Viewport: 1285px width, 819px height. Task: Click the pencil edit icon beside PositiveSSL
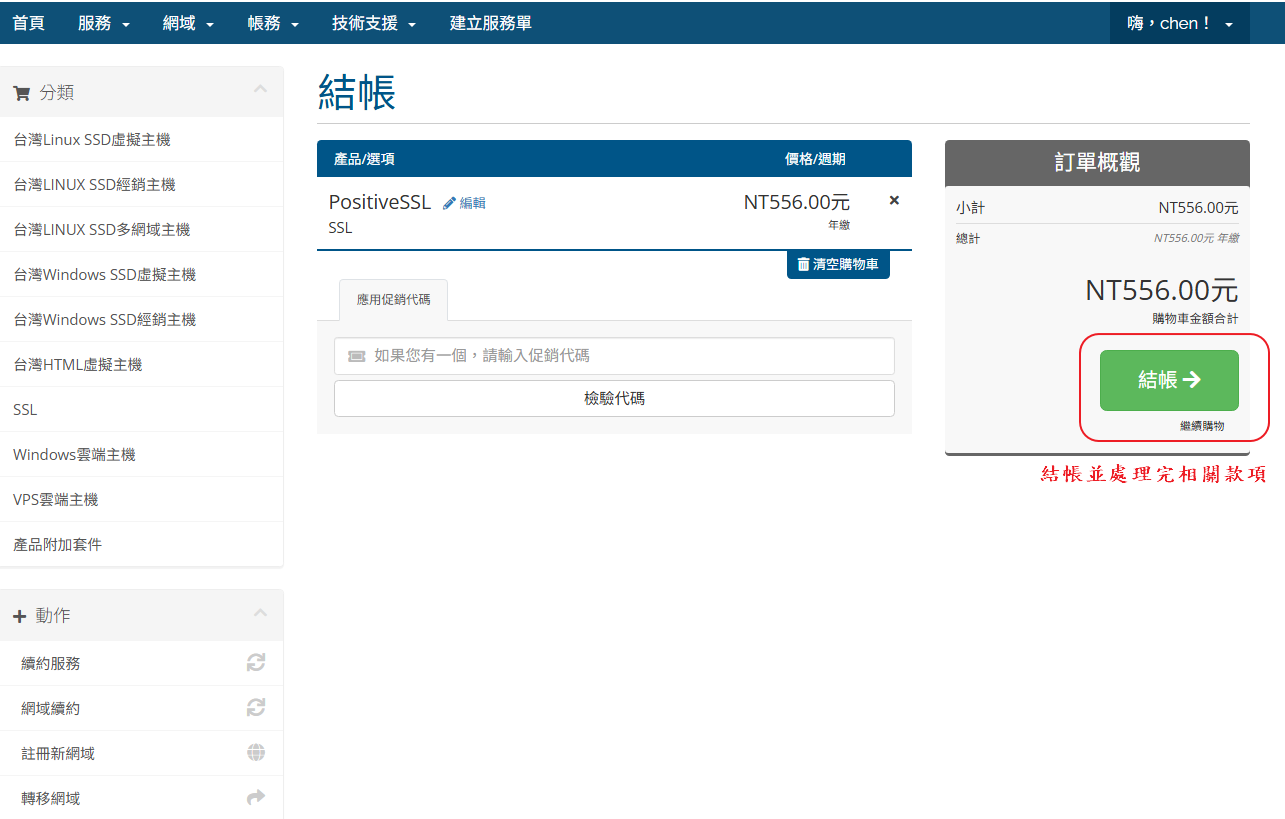tap(450, 203)
